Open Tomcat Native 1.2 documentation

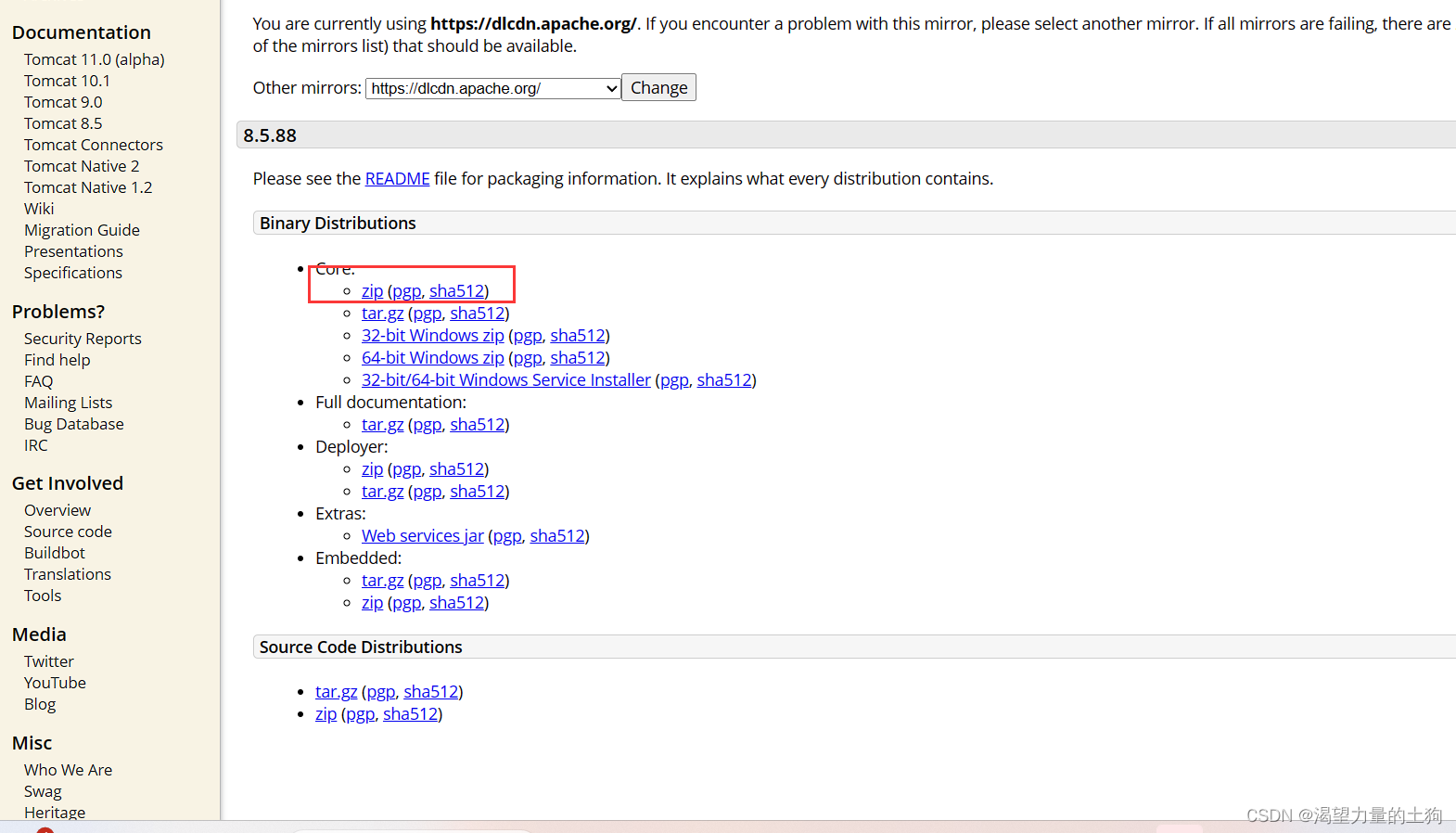click(88, 187)
